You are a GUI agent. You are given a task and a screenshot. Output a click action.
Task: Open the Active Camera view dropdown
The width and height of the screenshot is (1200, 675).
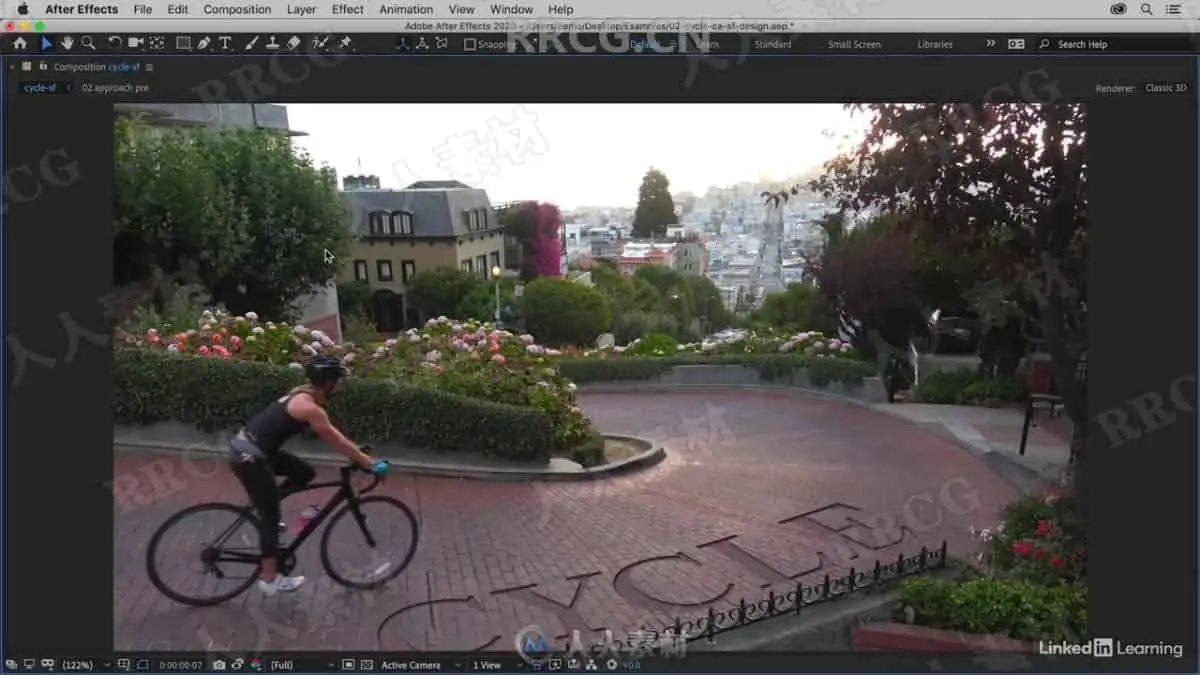point(417,664)
